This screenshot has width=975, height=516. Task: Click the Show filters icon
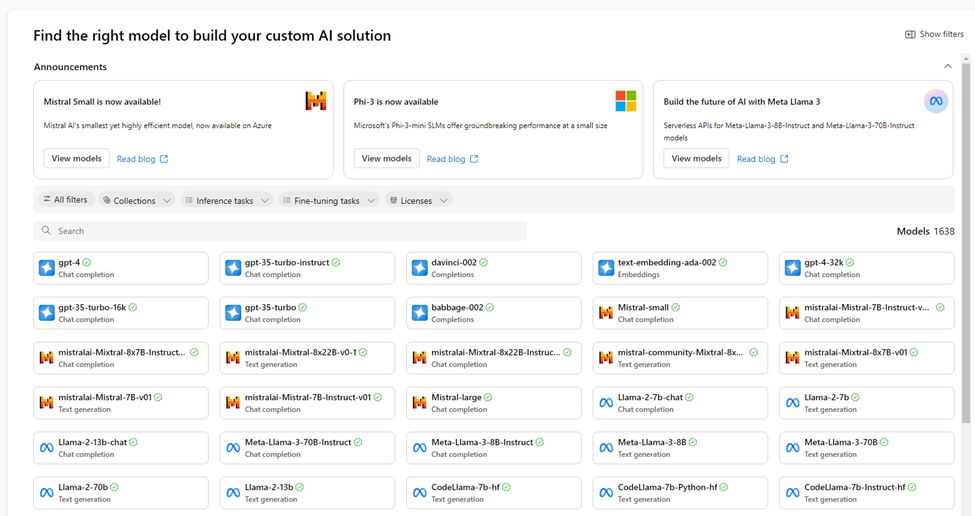coord(910,34)
